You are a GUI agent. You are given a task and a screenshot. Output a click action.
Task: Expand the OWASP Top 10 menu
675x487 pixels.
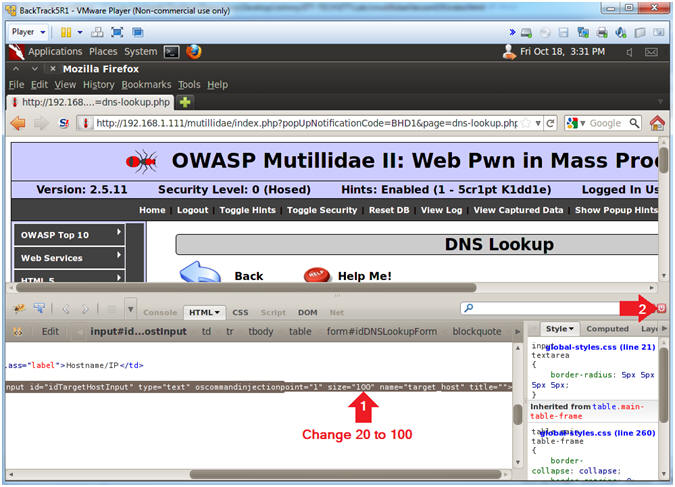point(69,235)
